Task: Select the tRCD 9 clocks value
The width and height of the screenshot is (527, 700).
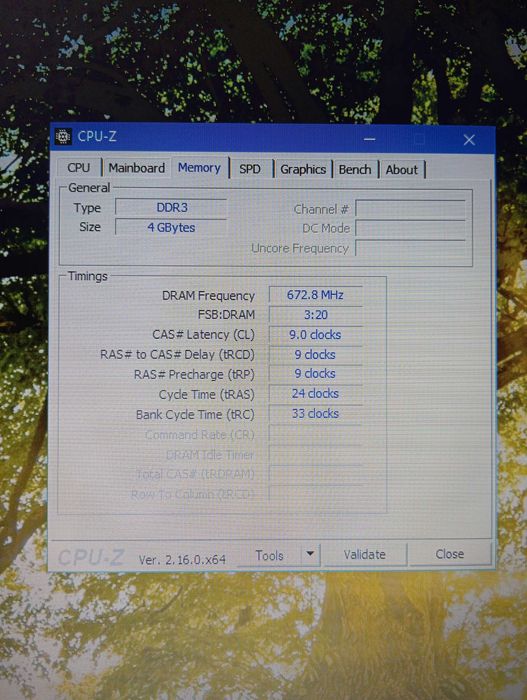Action: pos(315,354)
